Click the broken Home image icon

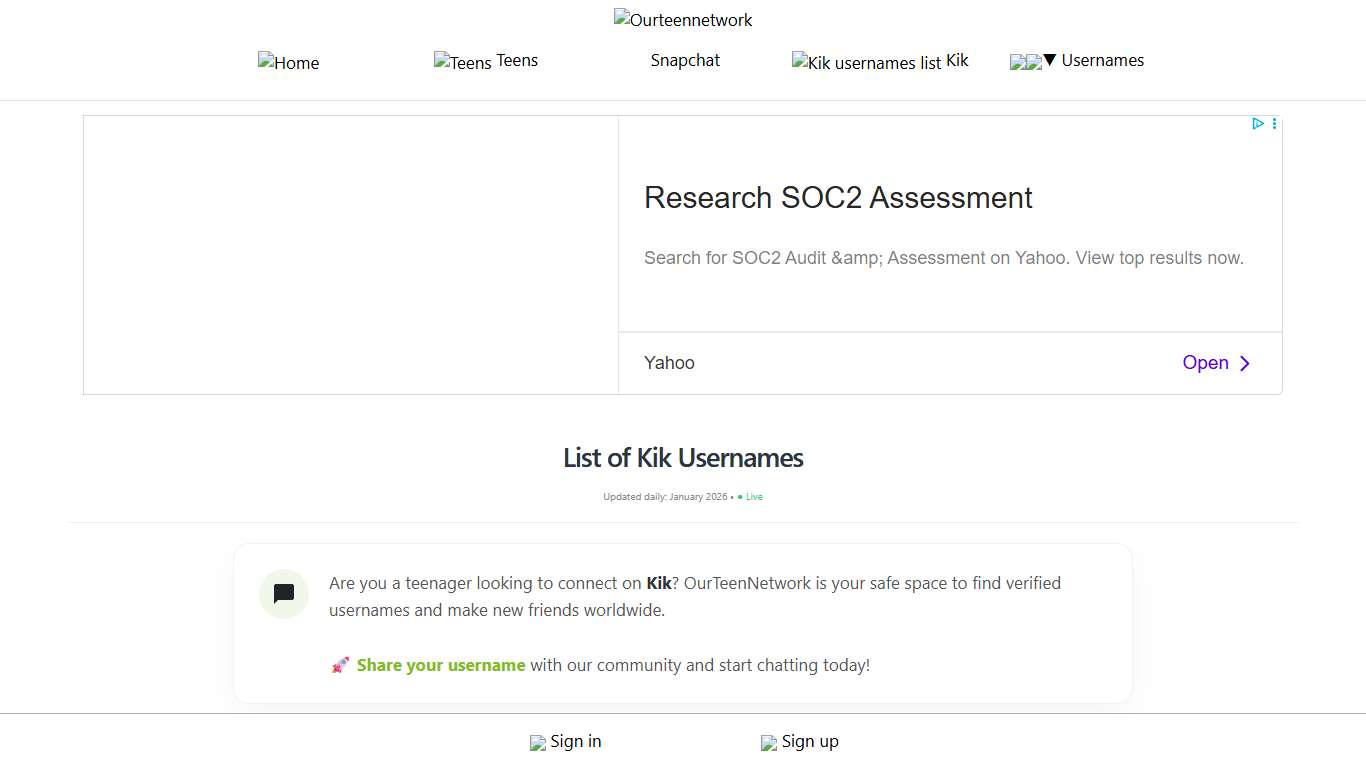[x=265, y=62]
